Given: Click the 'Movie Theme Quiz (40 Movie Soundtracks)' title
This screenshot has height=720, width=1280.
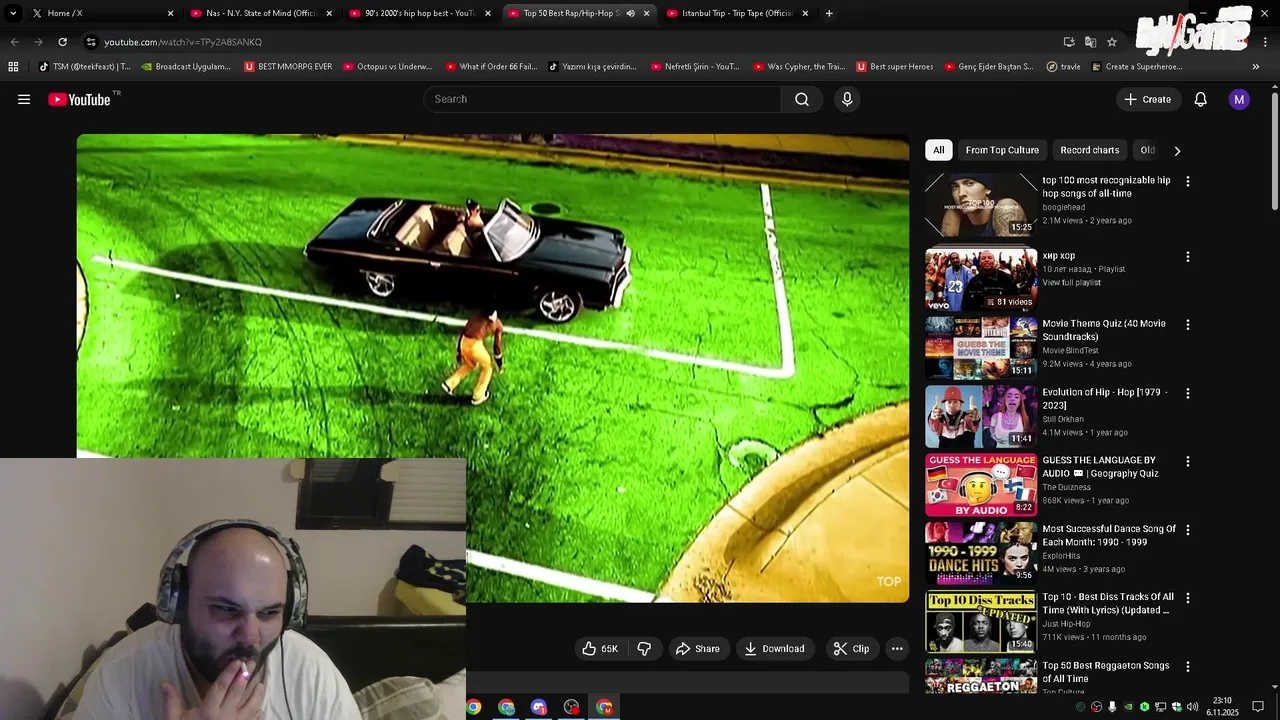Looking at the screenshot, I should tap(1104, 330).
